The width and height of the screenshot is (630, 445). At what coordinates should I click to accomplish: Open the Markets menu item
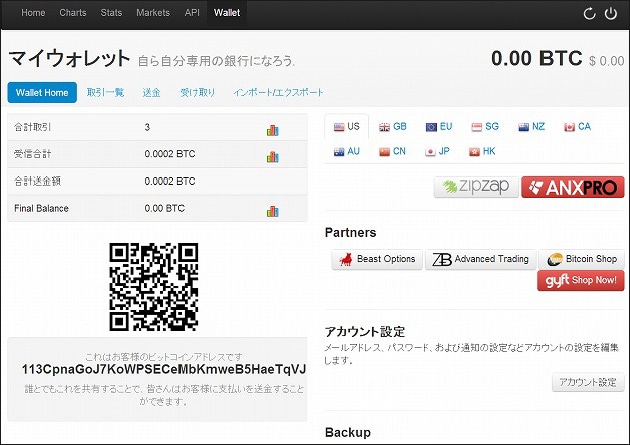[153, 13]
